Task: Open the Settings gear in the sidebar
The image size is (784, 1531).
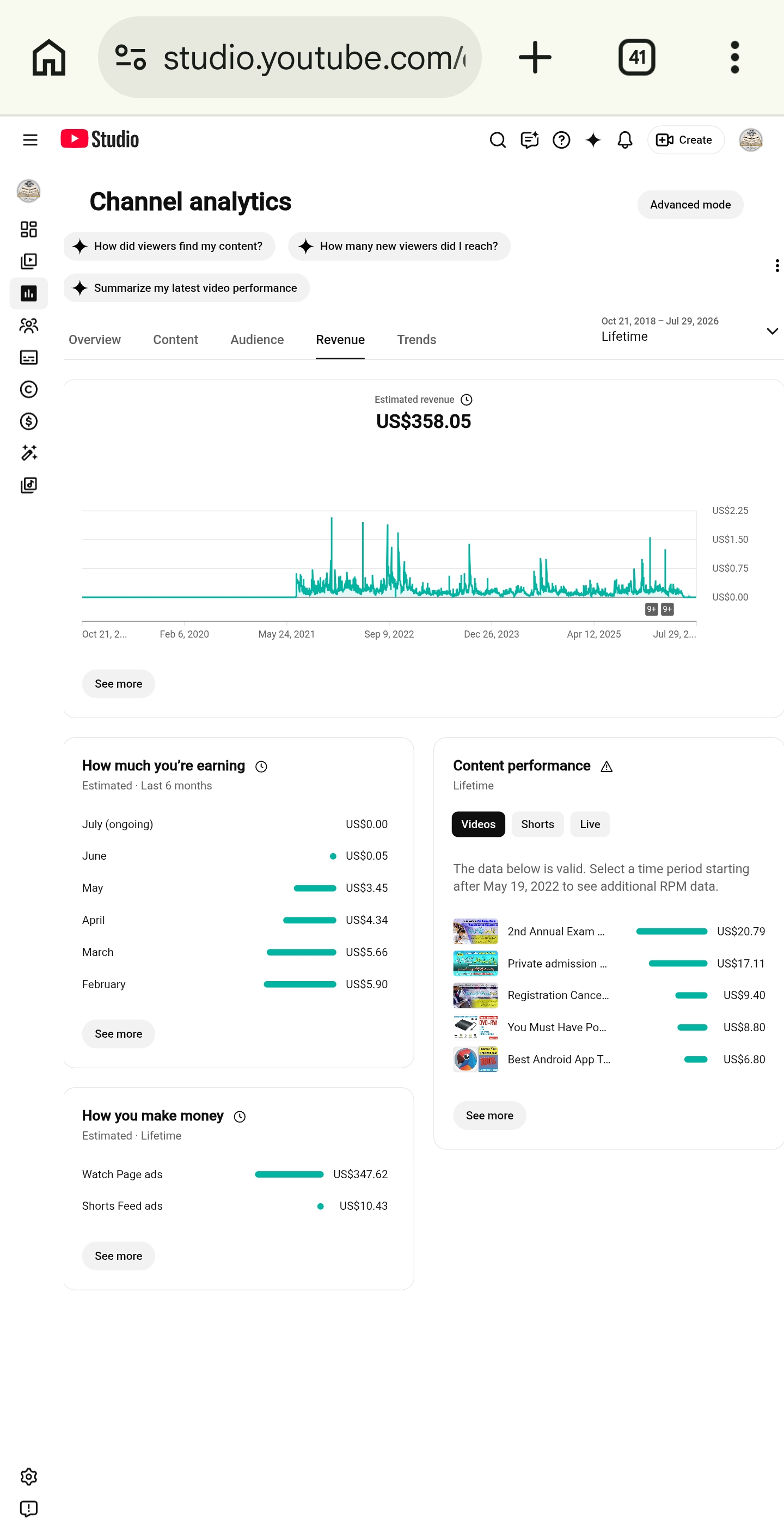Action: point(28,1477)
